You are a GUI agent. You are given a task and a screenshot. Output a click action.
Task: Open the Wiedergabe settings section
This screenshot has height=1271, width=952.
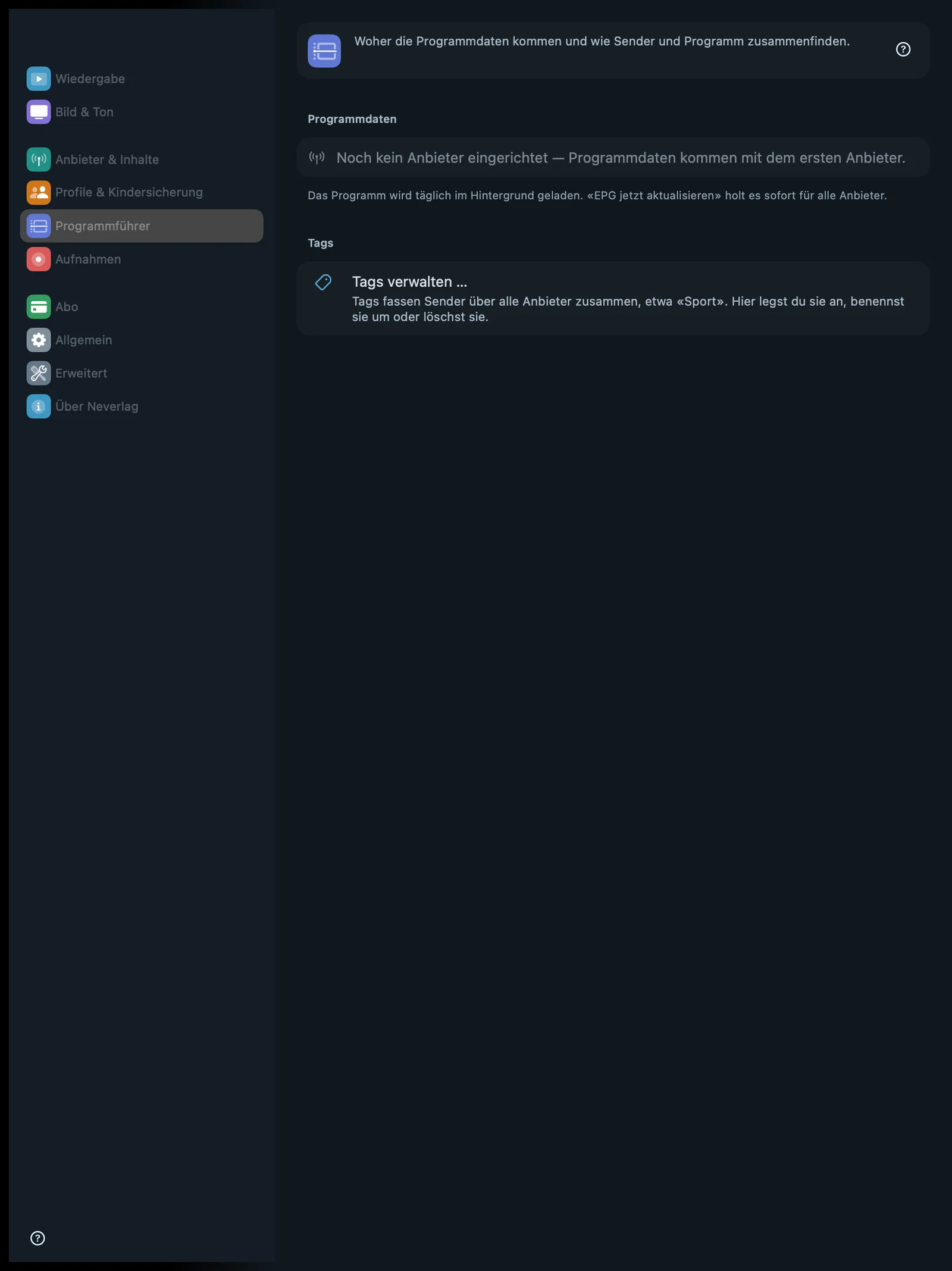[142, 79]
